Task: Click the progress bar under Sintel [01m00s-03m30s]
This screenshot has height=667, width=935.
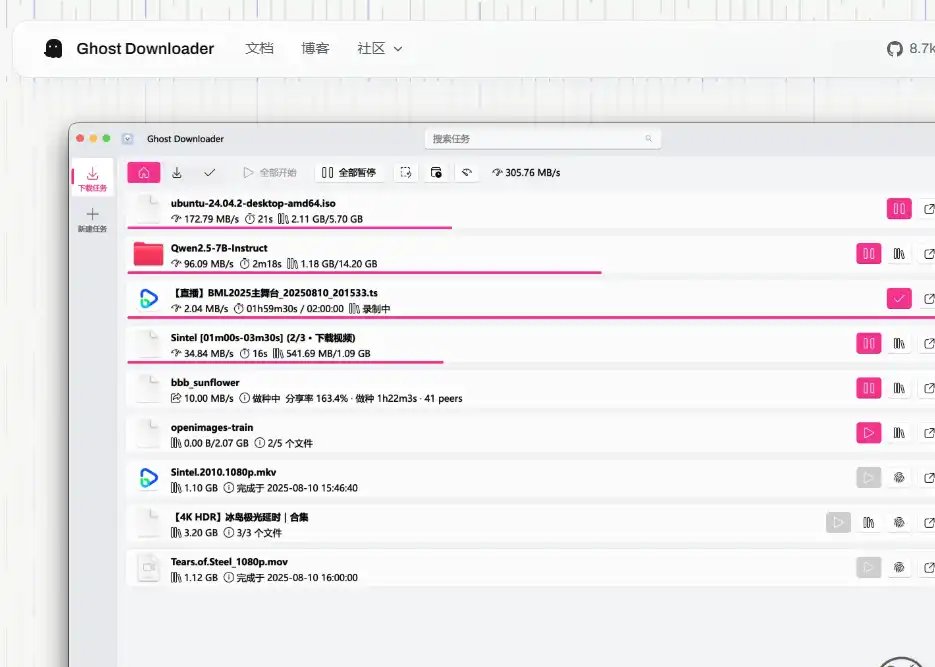Action: tap(286, 361)
